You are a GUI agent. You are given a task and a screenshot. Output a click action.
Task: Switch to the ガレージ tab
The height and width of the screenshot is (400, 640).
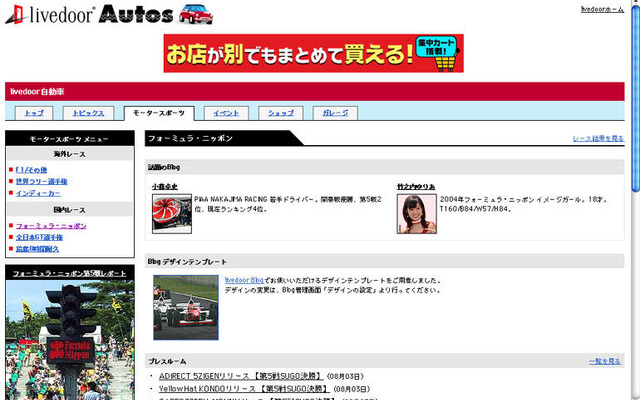click(335, 113)
